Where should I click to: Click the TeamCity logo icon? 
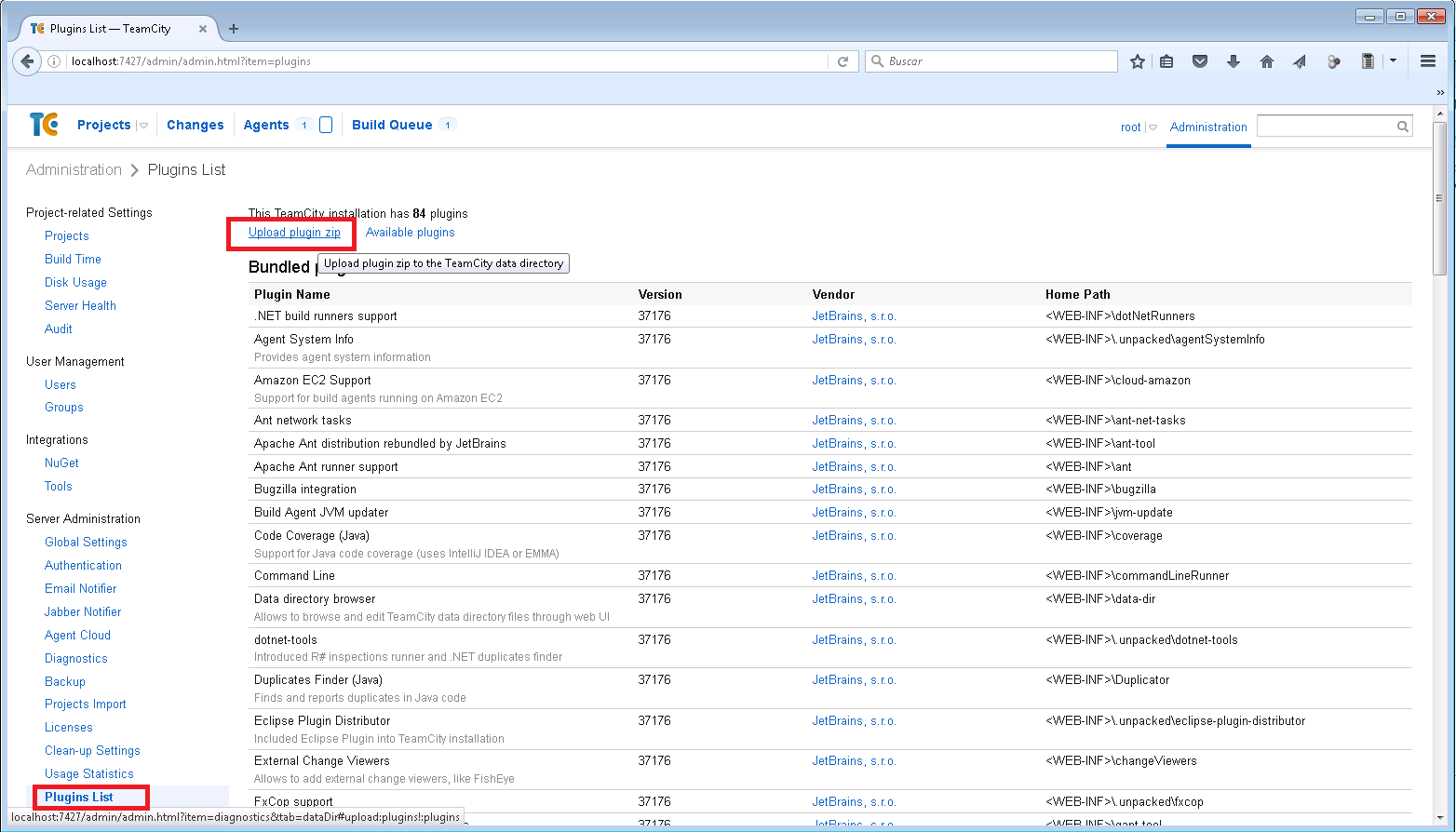(44, 125)
